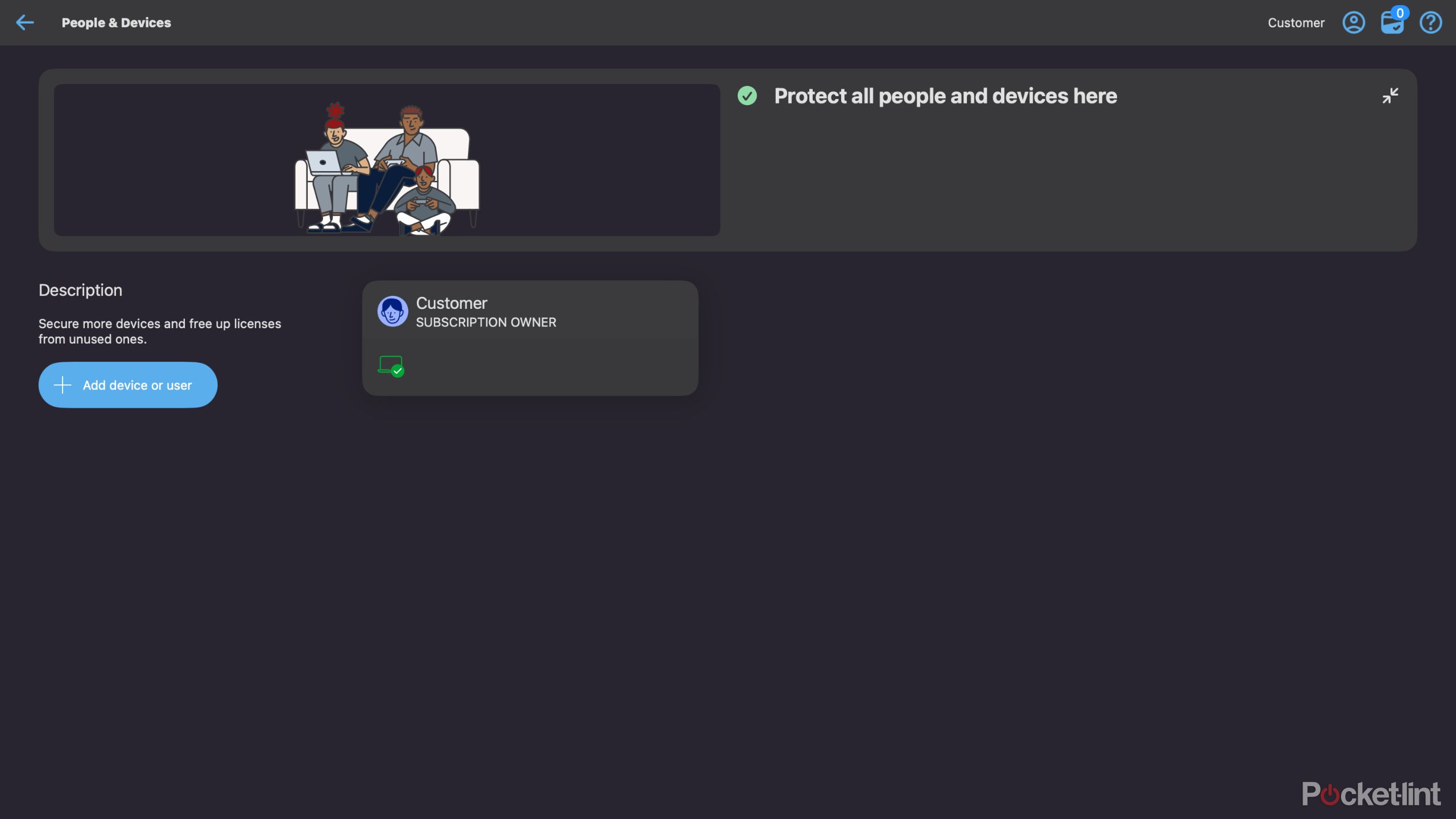The image size is (1456, 819).
Task: Click the Protect all people checkmark icon
Action: point(747,95)
